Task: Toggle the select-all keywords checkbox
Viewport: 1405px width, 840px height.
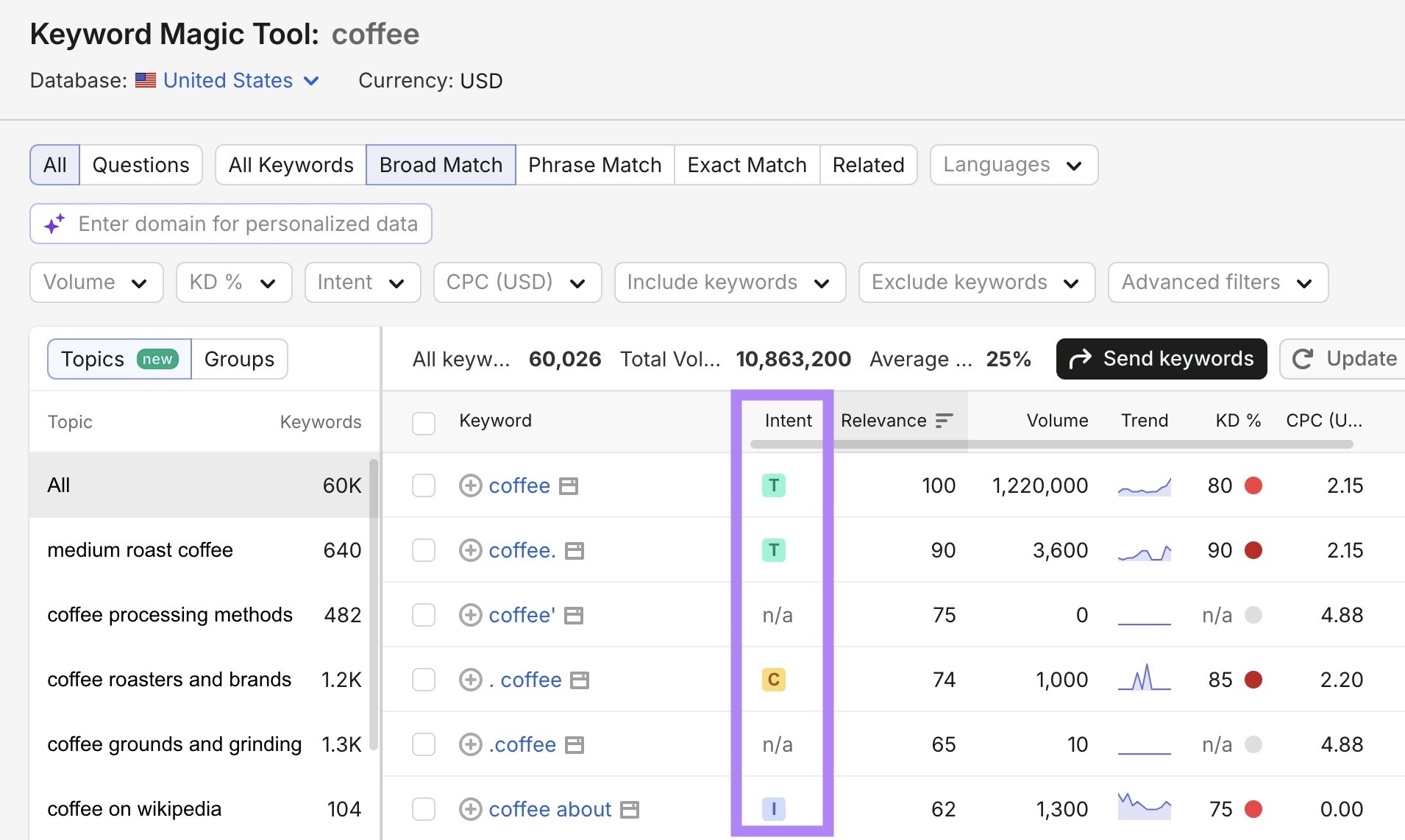Action: click(x=424, y=424)
